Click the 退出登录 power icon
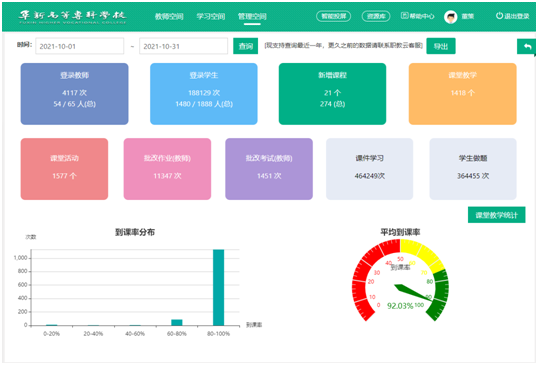Image resolution: width=538 pixels, height=365 pixels. click(499, 15)
